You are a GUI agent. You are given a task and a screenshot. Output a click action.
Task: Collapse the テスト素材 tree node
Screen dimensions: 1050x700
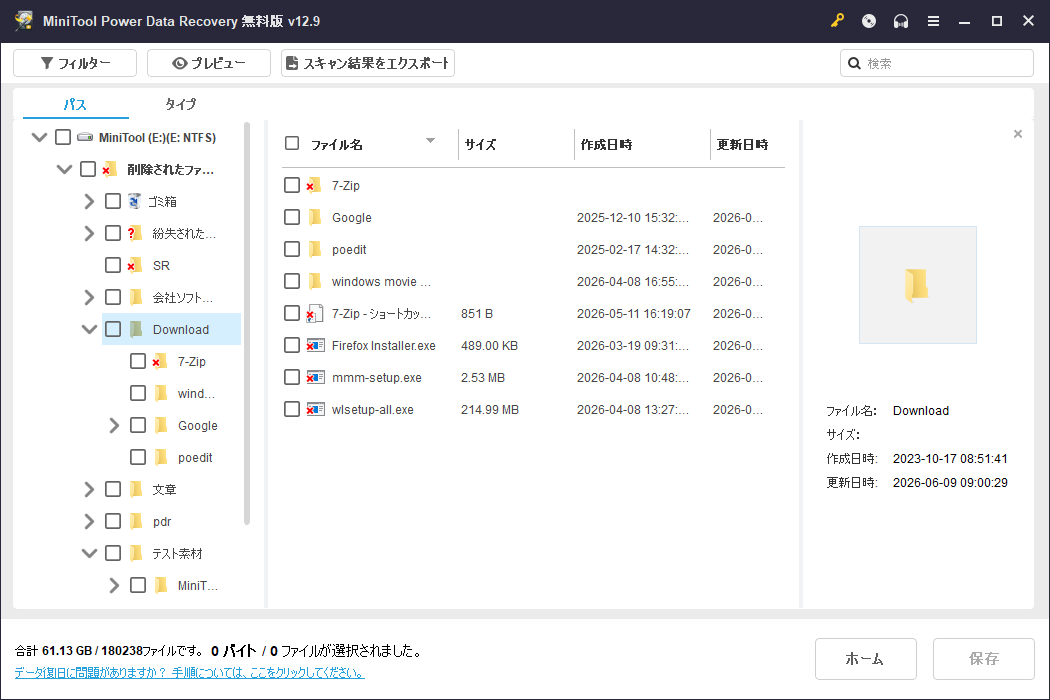[x=89, y=553]
